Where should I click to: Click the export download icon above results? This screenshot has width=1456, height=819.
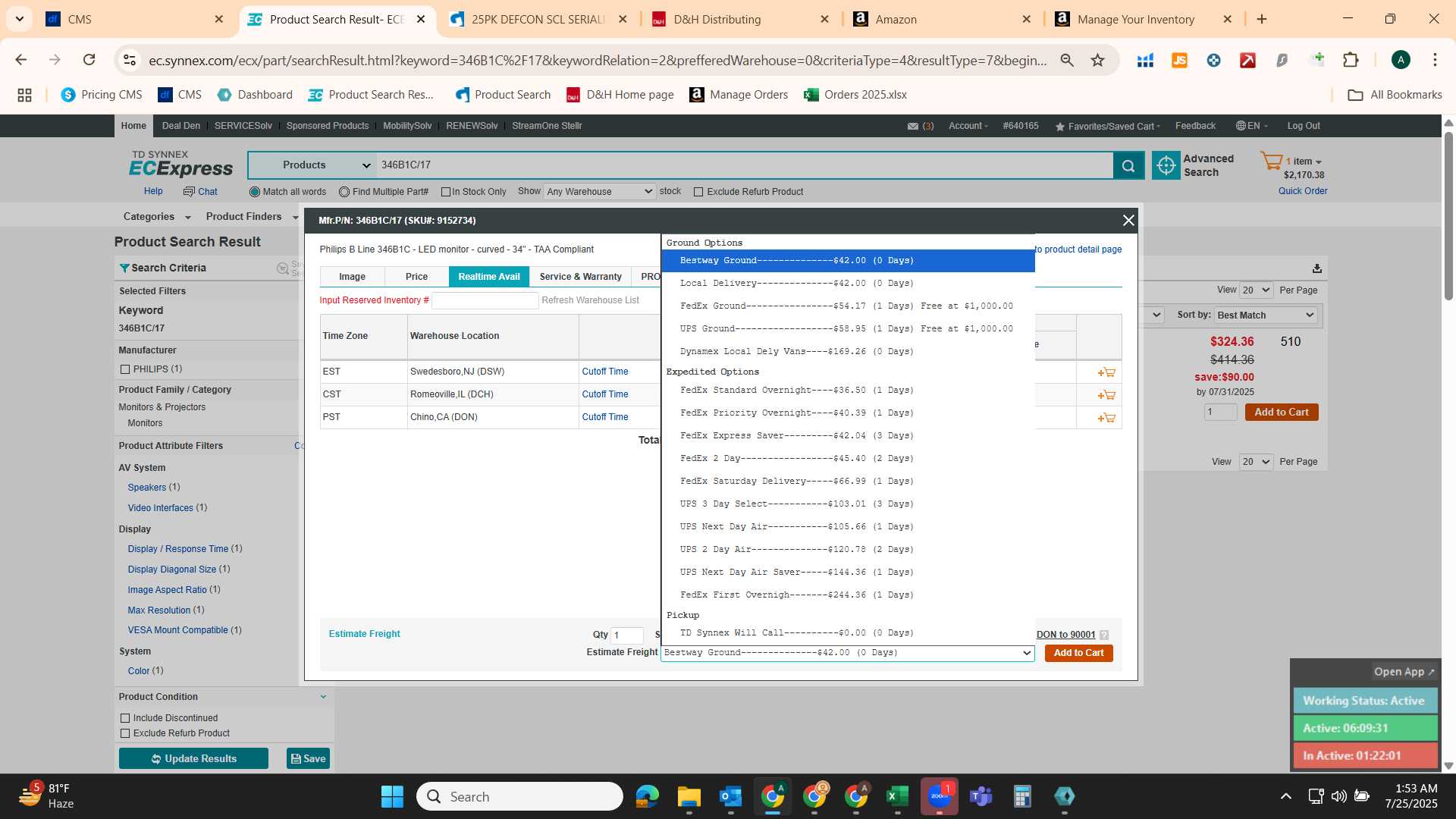[1317, 268]
